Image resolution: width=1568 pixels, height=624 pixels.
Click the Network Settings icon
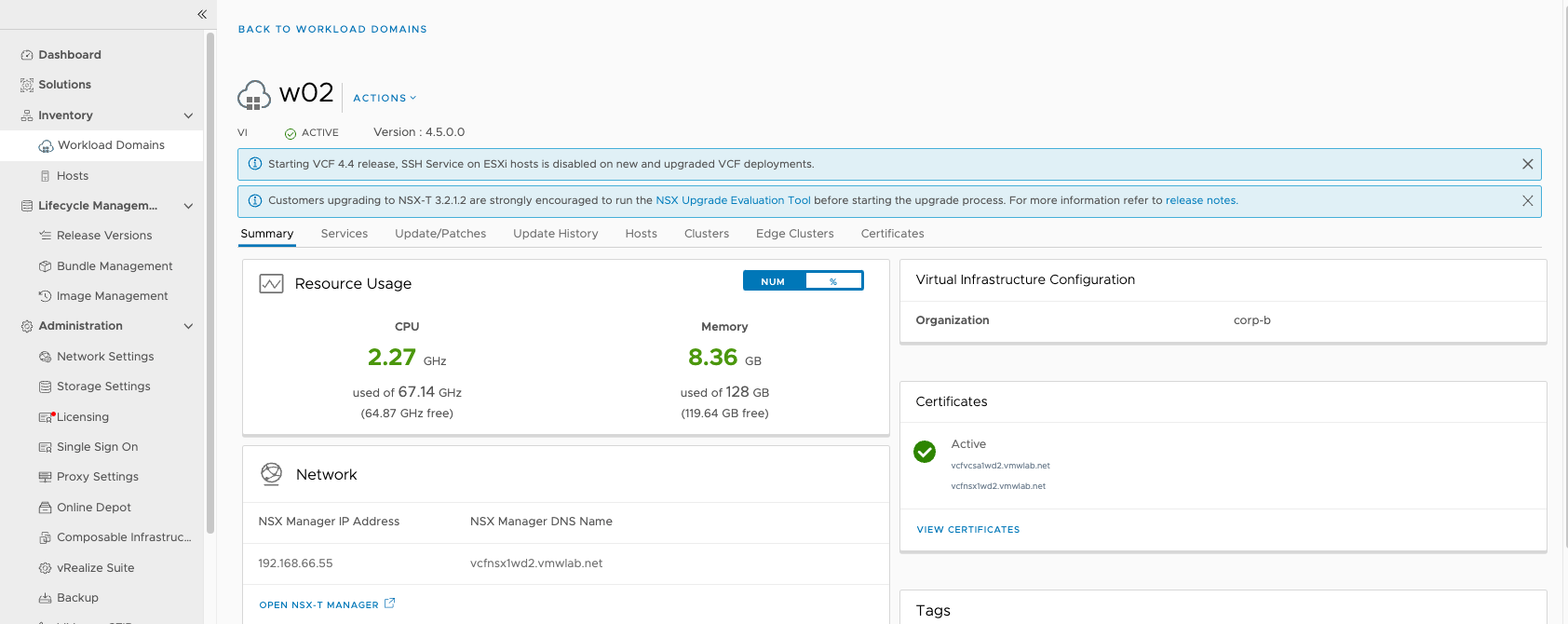pyautogui.click(x=45, y=357)
